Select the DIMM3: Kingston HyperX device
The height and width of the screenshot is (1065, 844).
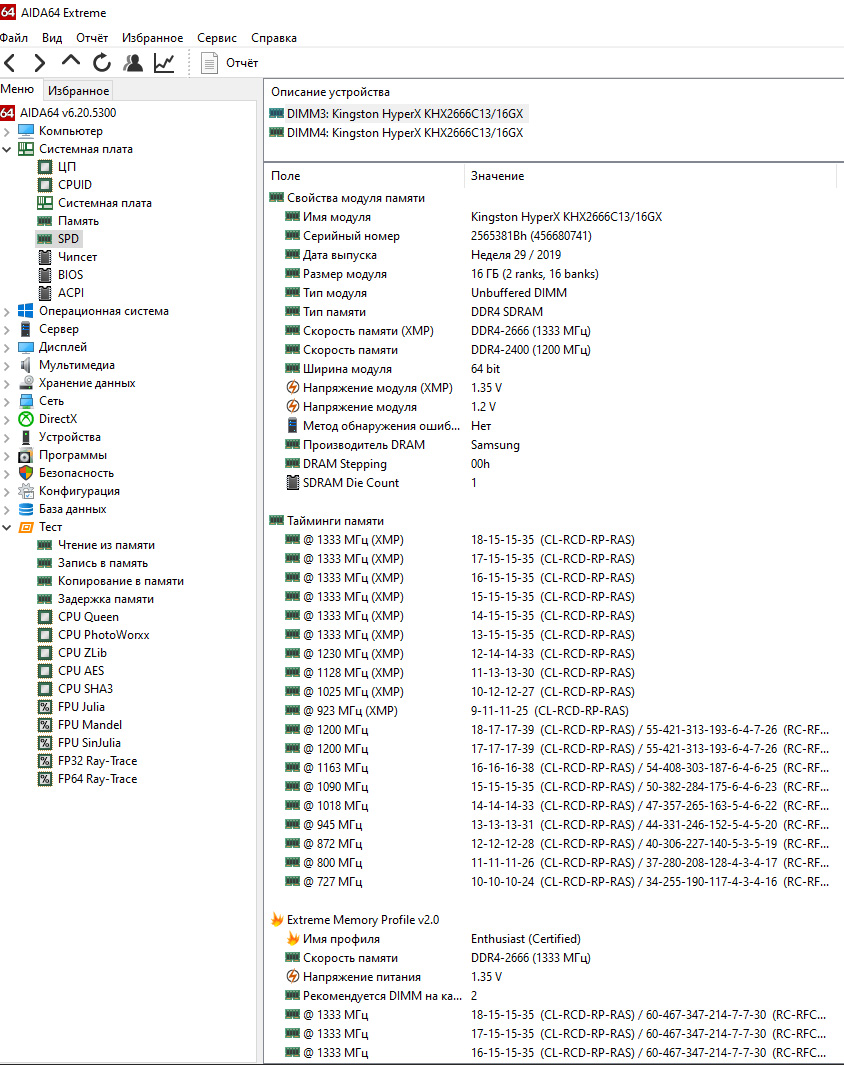pyautogui.click(x=397, y=113)
